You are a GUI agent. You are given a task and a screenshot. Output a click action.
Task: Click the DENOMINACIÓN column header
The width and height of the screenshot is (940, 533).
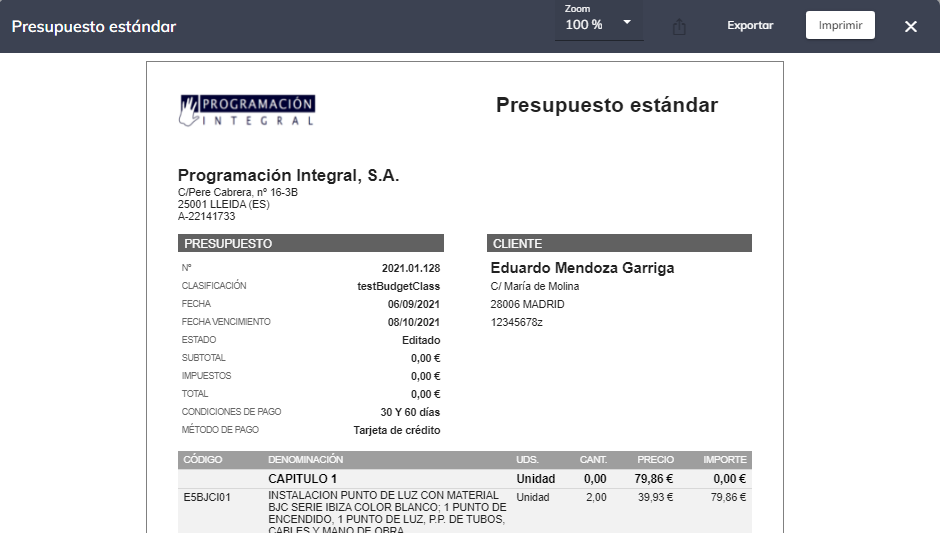pyautogui.click(x=305, y=460)
